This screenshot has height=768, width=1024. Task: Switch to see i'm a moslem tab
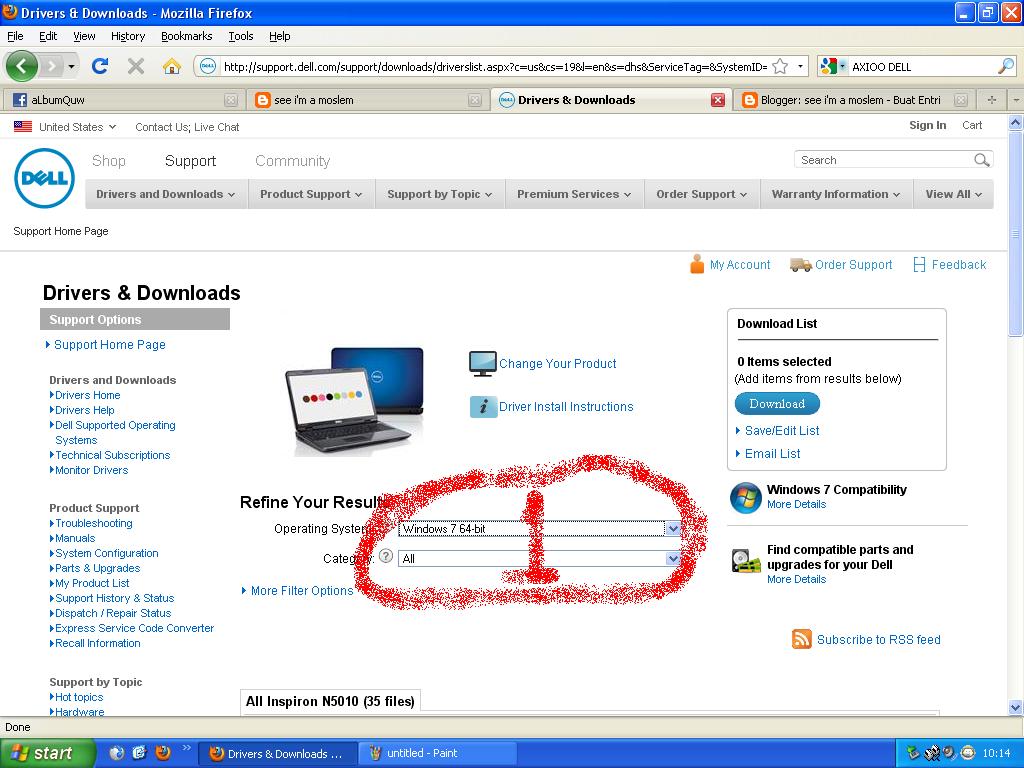[368, 100]
